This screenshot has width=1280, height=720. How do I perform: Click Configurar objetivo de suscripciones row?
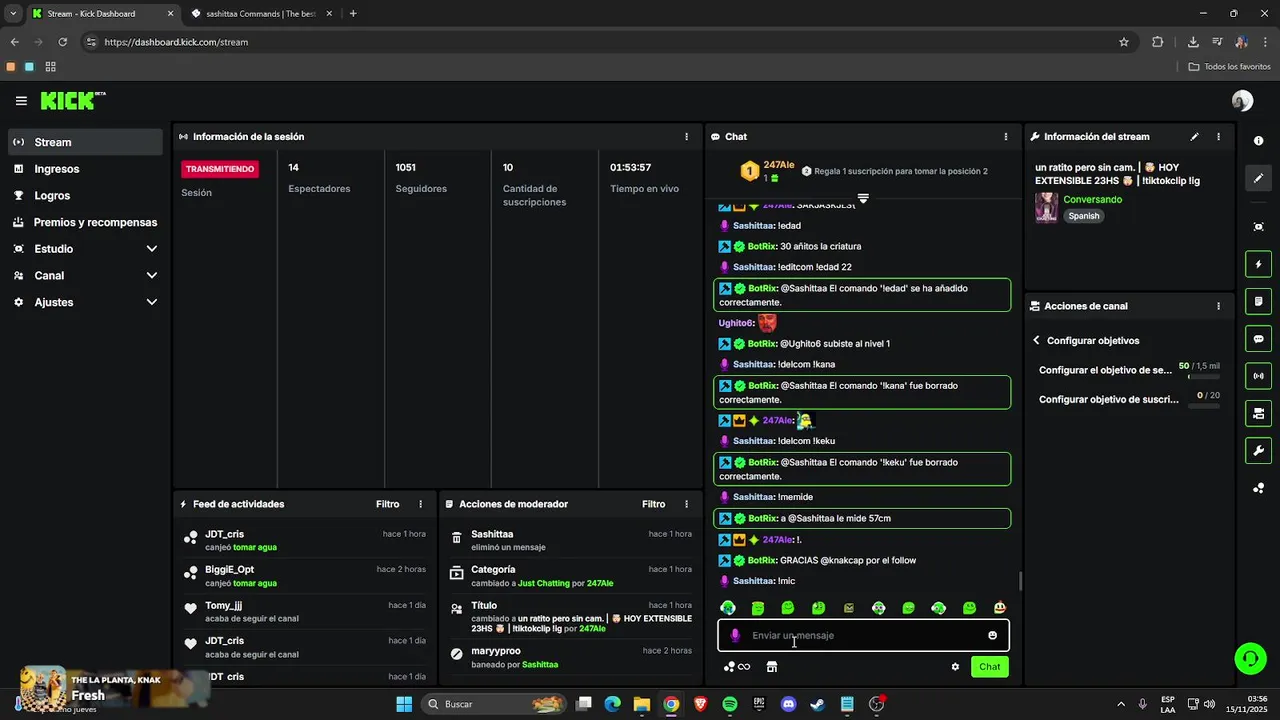click(1129, 399)
